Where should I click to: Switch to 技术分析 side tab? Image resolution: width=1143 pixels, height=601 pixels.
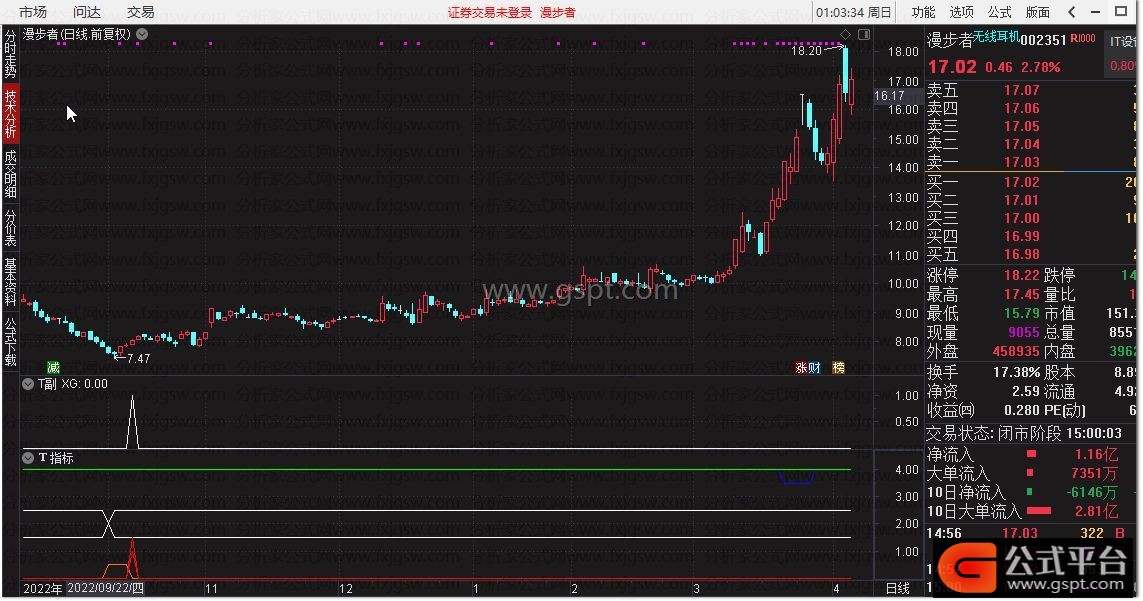click(x=10, y=113)
